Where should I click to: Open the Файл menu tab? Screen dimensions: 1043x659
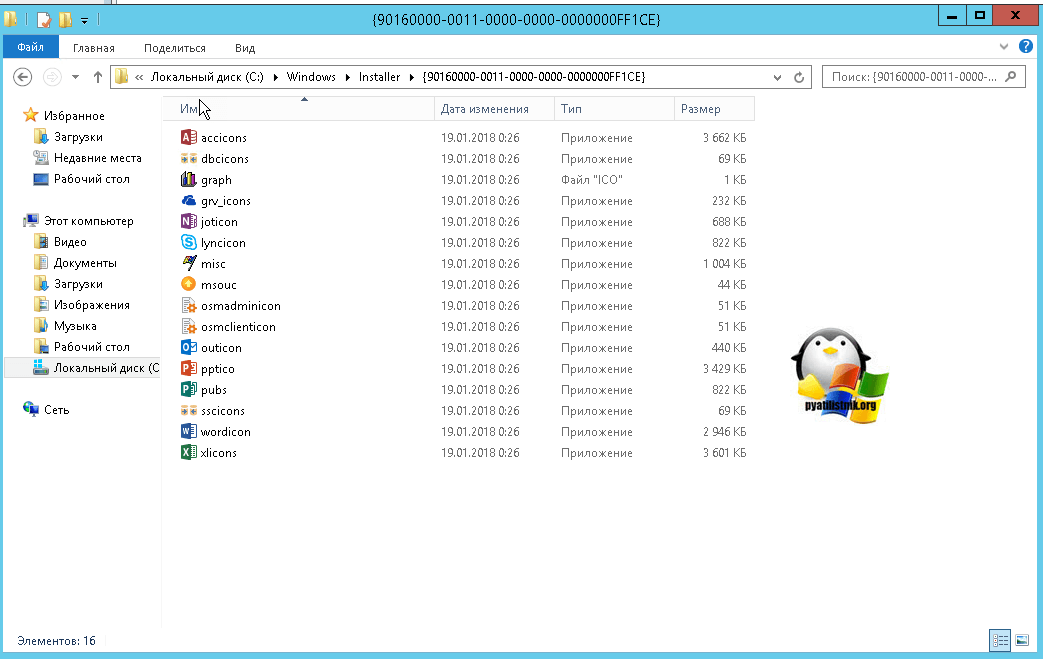point(30,47)
